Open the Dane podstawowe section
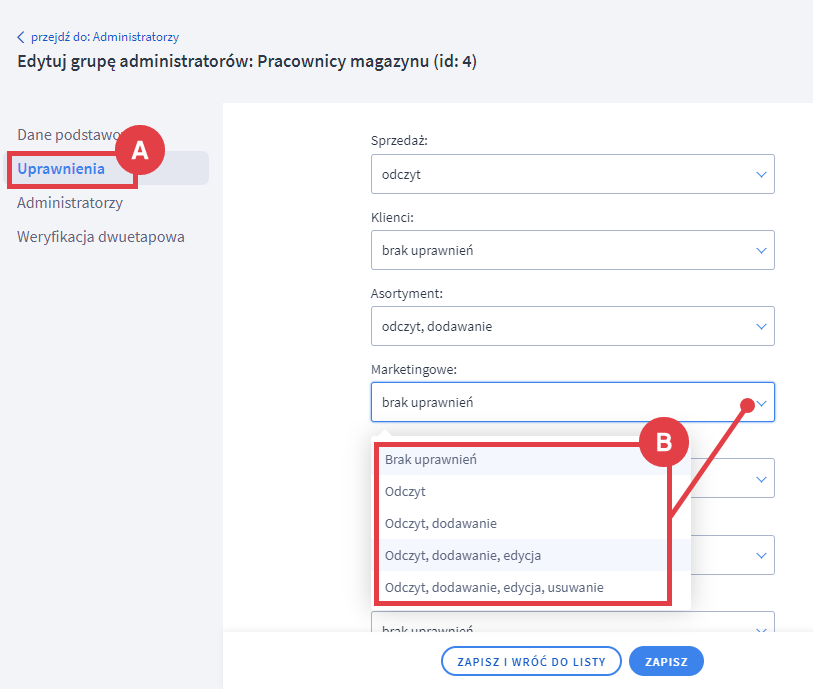This screenshot has height=689, width=813. tap(68, 134)
